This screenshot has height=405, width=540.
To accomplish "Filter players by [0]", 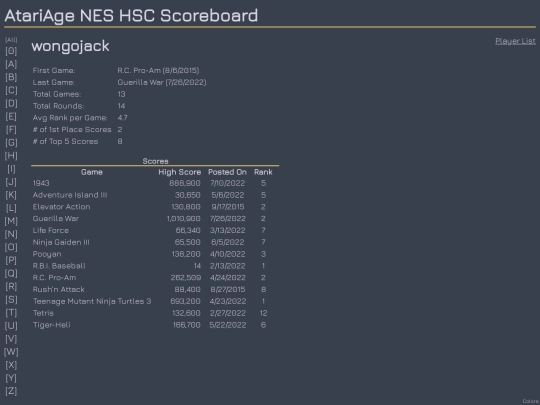I will click(11, 51).
